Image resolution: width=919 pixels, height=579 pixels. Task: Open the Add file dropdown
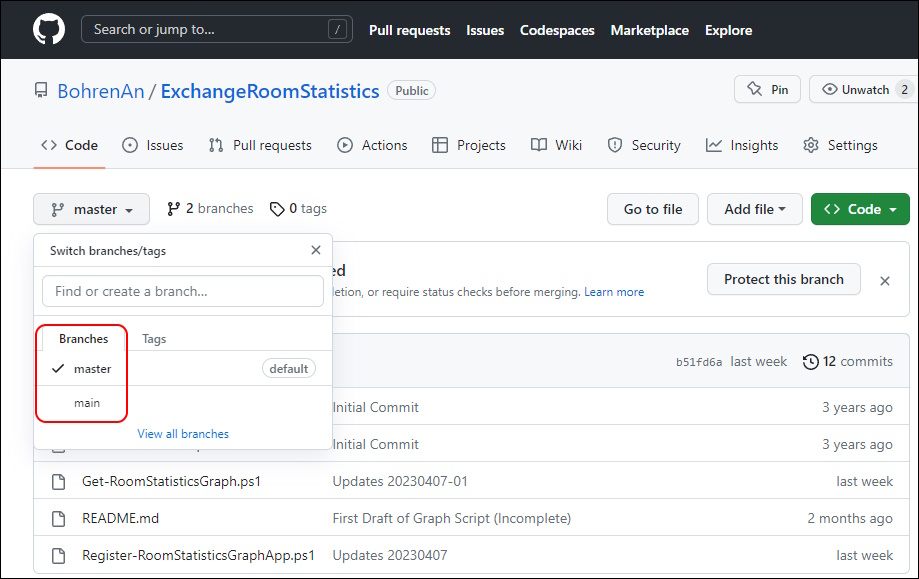pos(754,209)
